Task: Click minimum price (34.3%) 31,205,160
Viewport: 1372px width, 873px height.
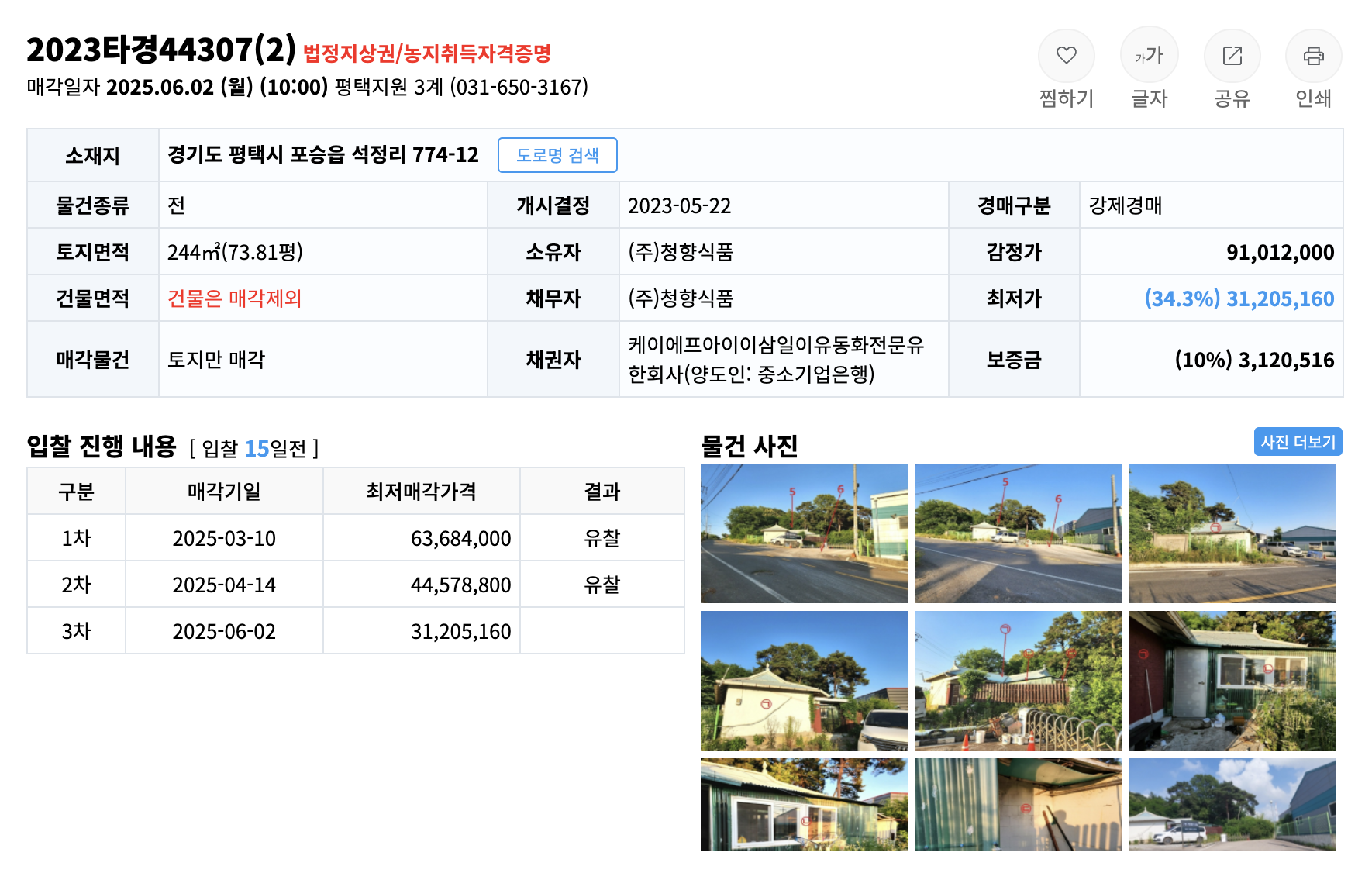Action: pos(1239,298)
